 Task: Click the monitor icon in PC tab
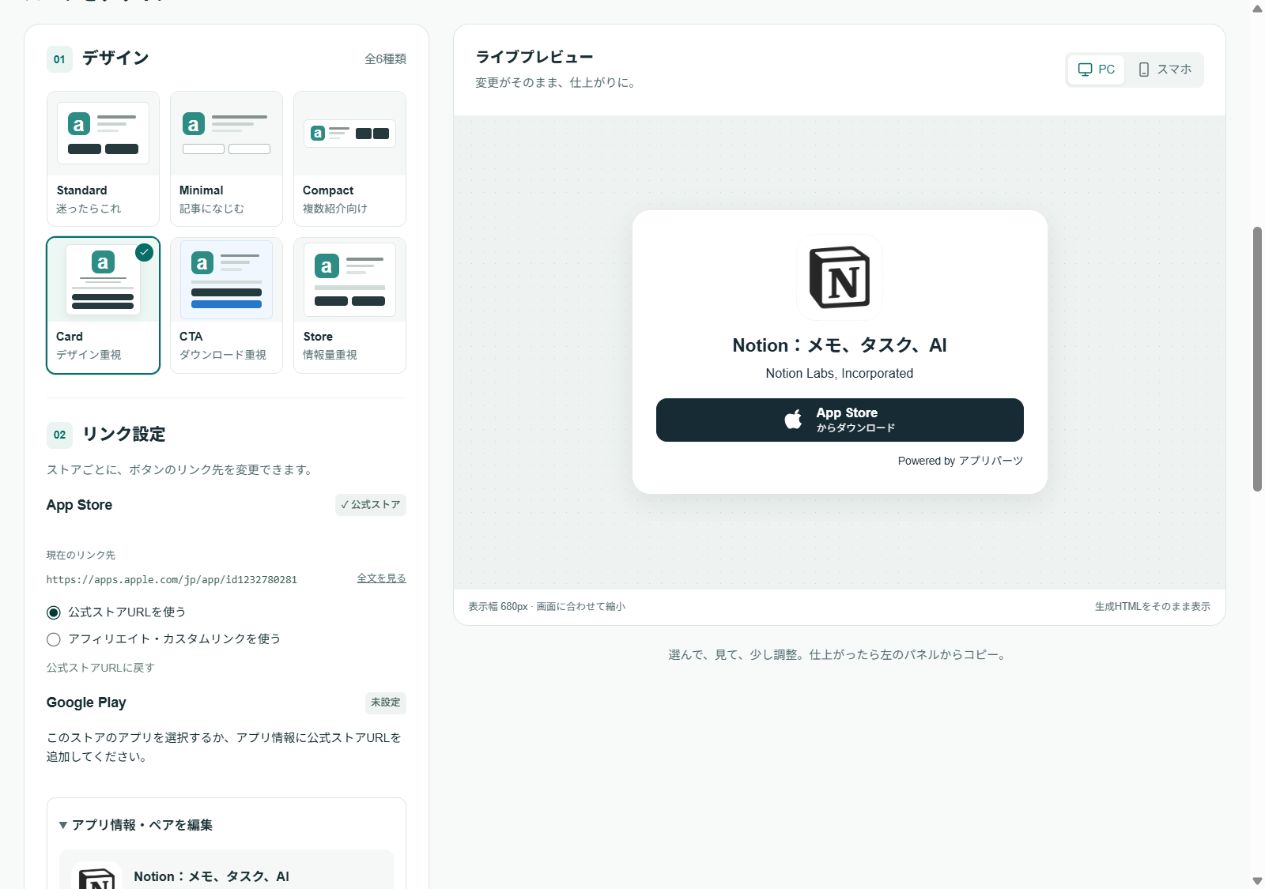click(1085, 70)
